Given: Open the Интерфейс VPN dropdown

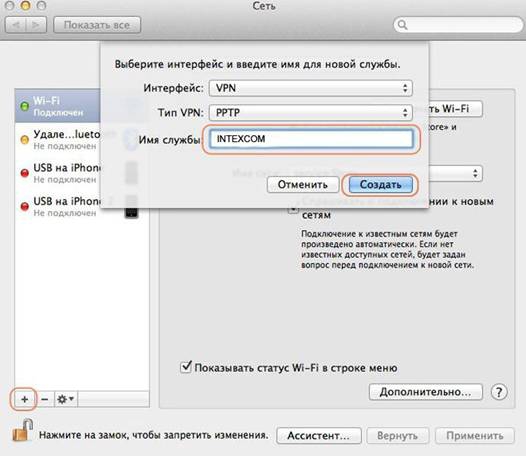Looking at the screenshot, I should (x=311, y=88).
